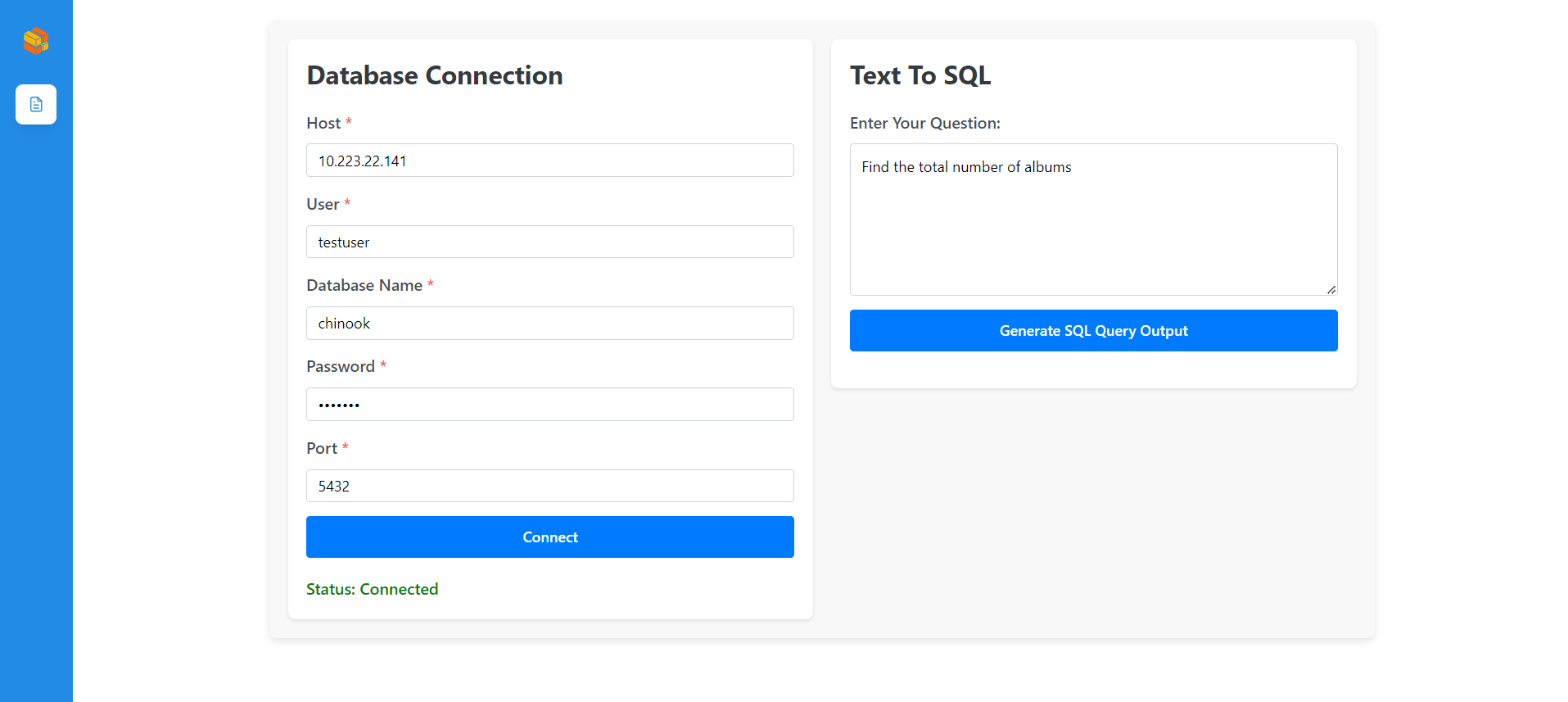Viewport: 1568px width, 702px height.
Task: Open the document page from the sidebar
Action: tap(36, 104)
